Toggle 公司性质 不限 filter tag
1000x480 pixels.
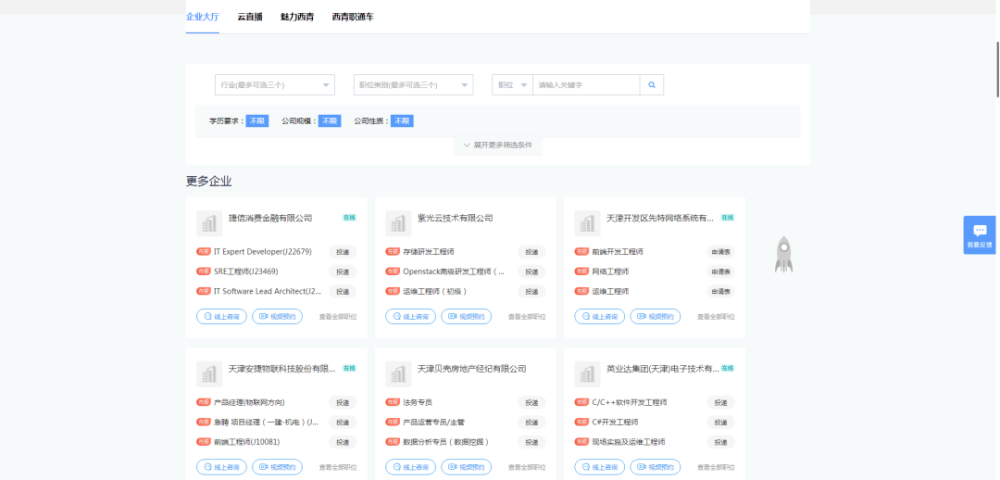(402, 121)
